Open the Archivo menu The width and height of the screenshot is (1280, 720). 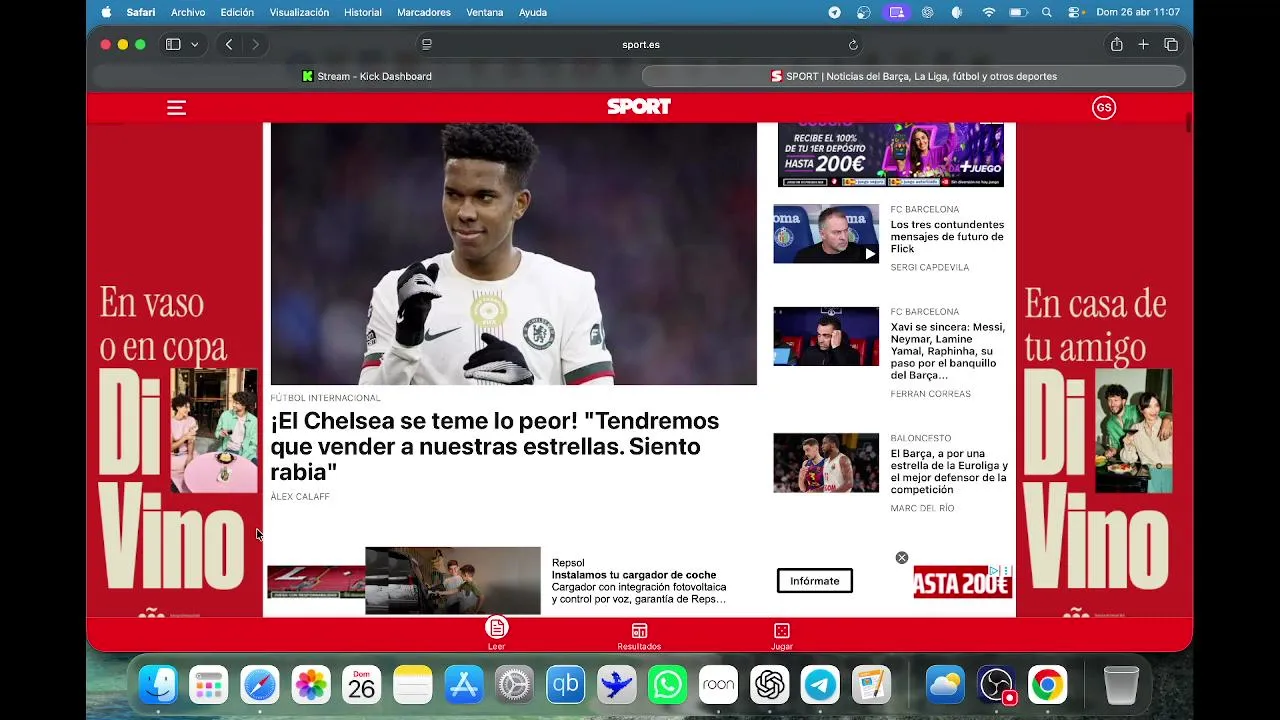[188, 12]
